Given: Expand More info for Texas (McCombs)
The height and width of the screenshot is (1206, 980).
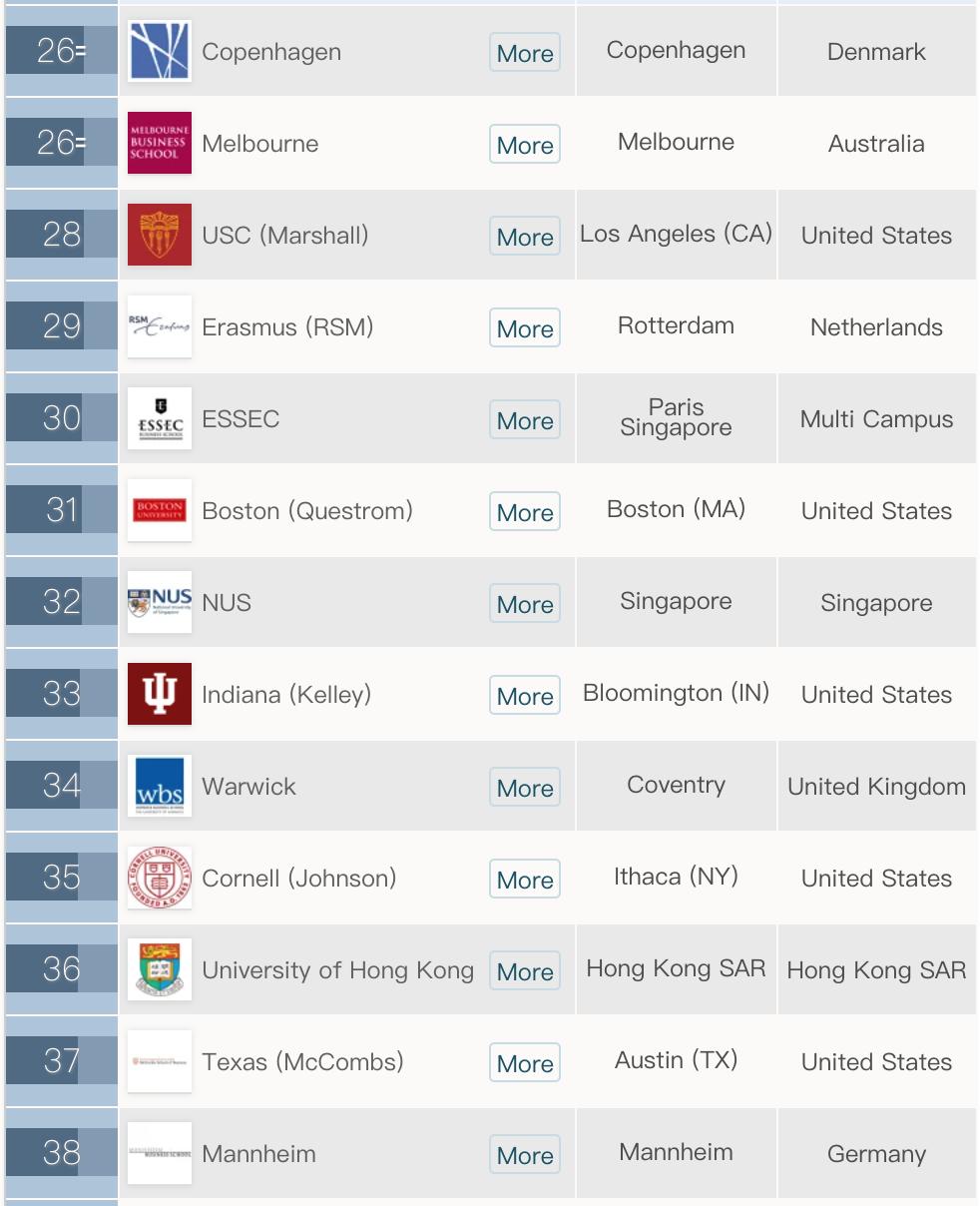Looking at the screenshot, I should point(525,1063).
